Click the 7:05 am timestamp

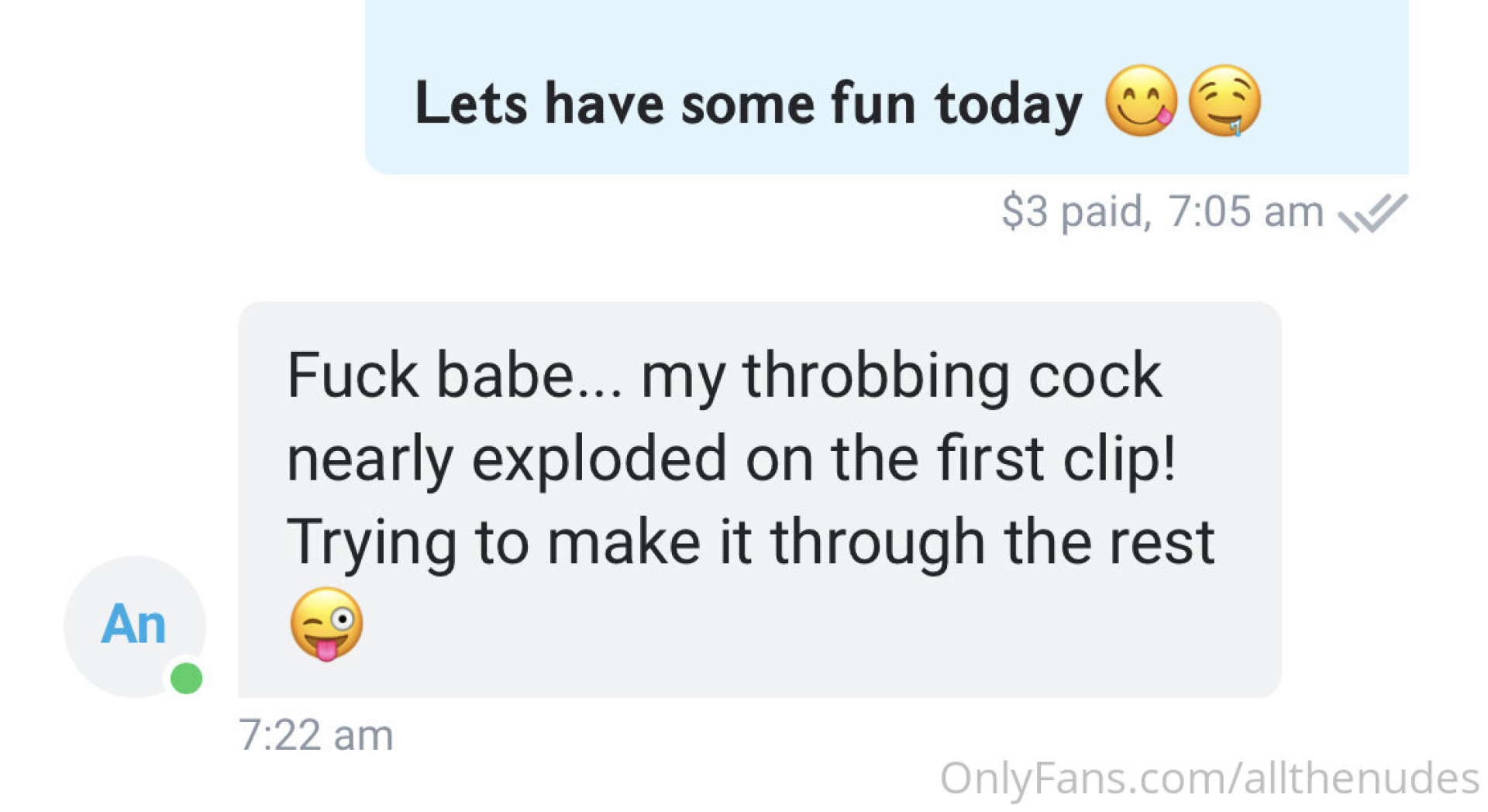click(x=1245, y=212)
